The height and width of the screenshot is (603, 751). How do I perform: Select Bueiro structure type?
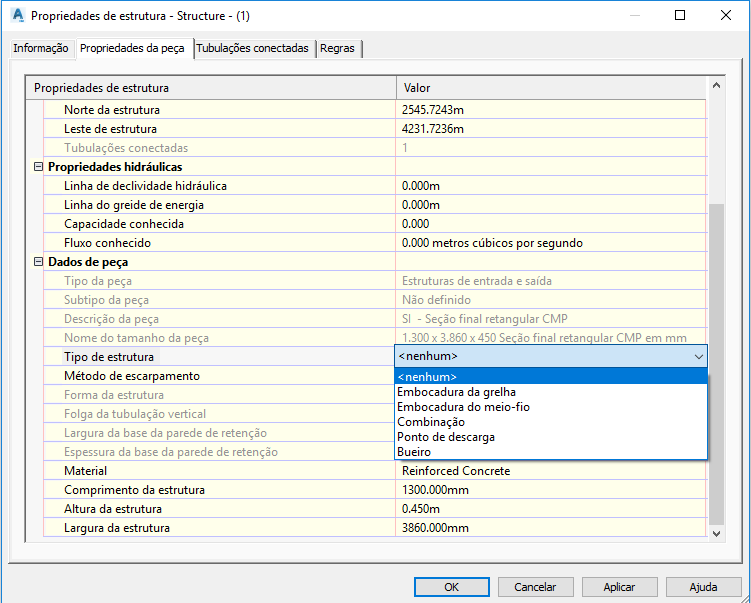point(551,452)
